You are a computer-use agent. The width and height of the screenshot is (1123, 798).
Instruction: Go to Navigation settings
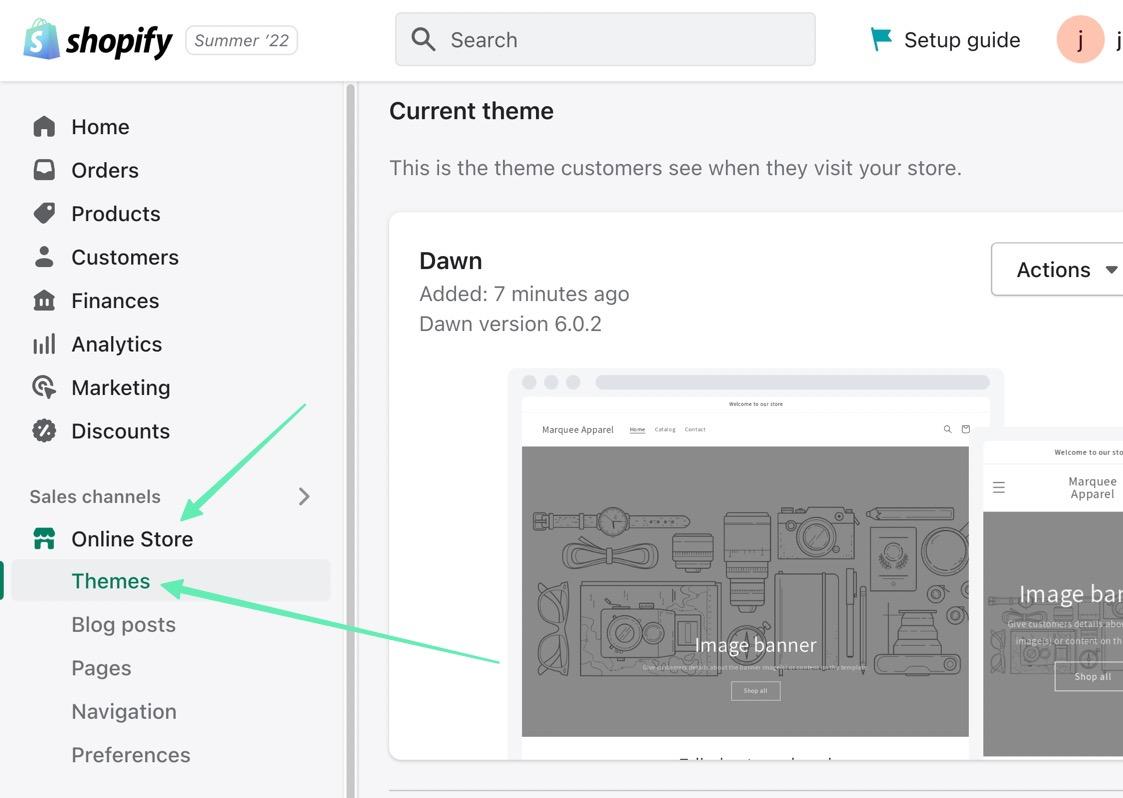click(x=123, y=711)
